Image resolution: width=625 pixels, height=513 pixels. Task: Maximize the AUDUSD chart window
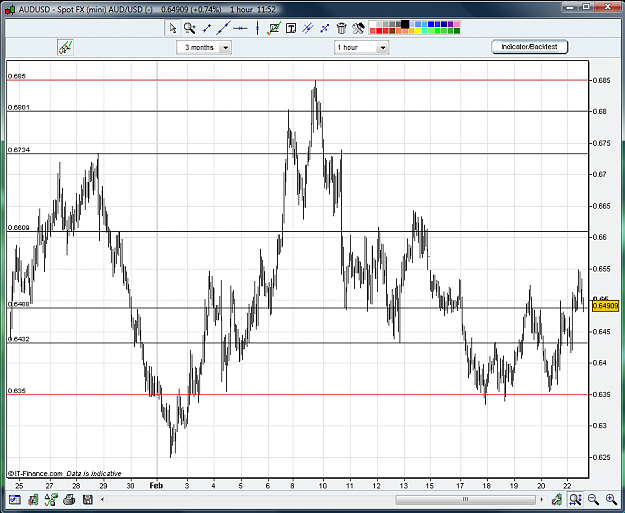point(586,6)
